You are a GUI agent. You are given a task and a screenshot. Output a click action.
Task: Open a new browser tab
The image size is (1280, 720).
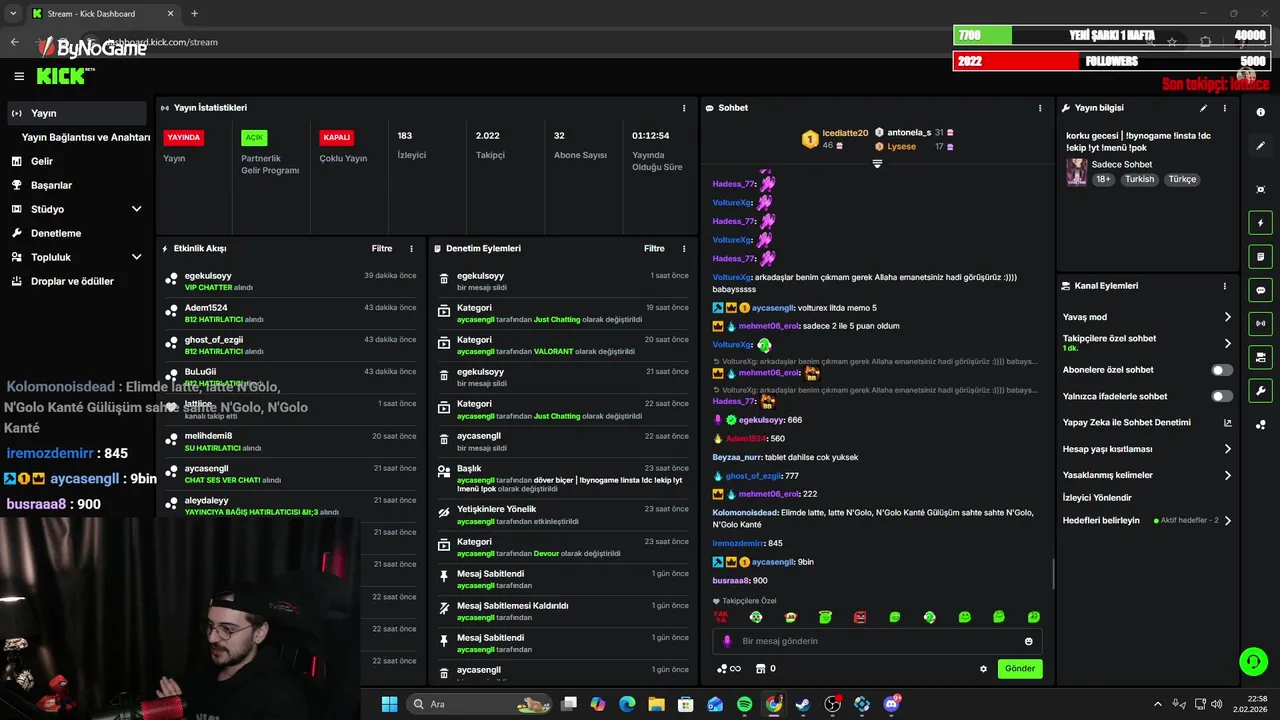coord(194,14)
